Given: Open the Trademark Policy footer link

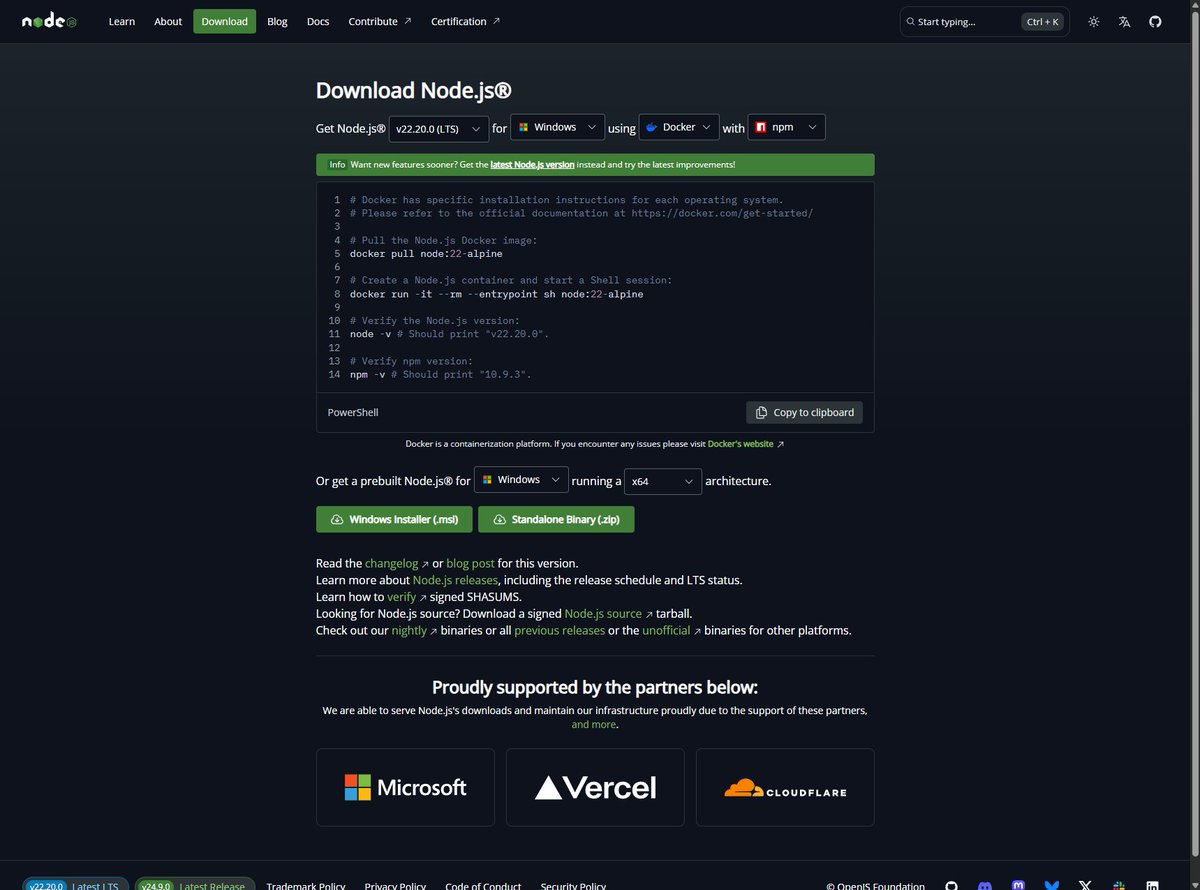Looking at the screenshot, I should click(305, 886).
